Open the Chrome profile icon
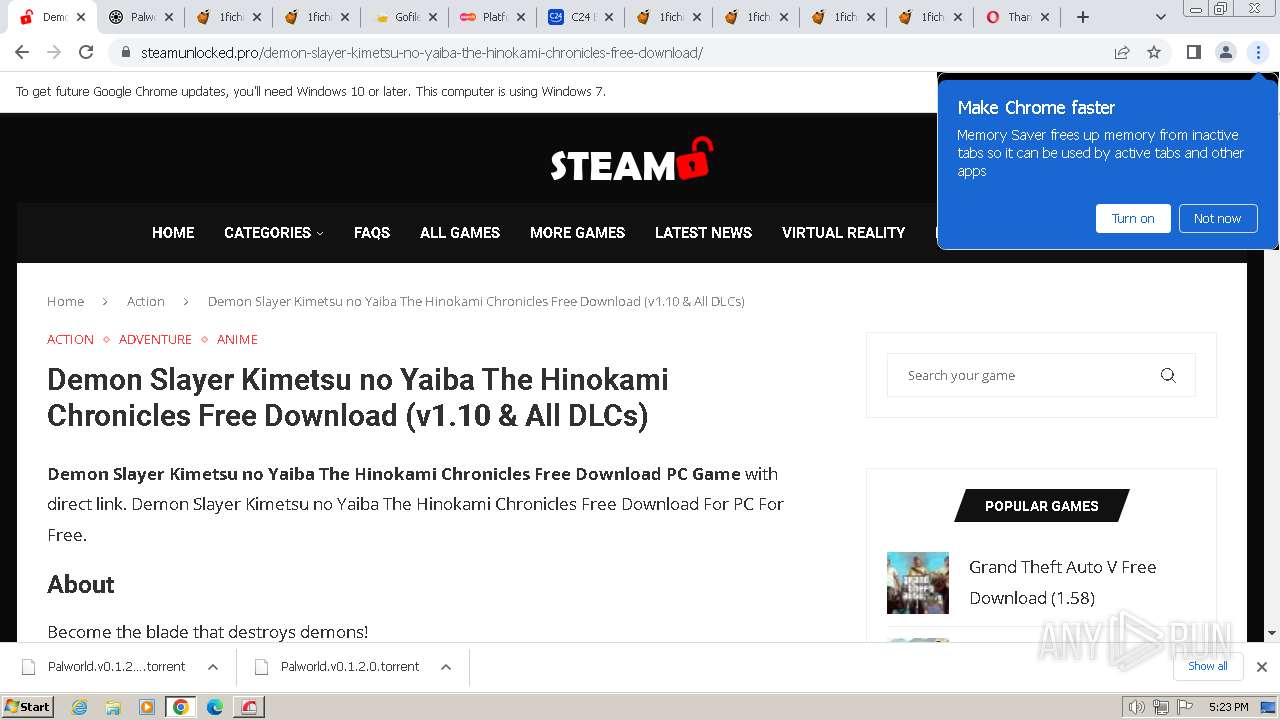Viewport: 1280px width, 720px height. [1225, 52]
